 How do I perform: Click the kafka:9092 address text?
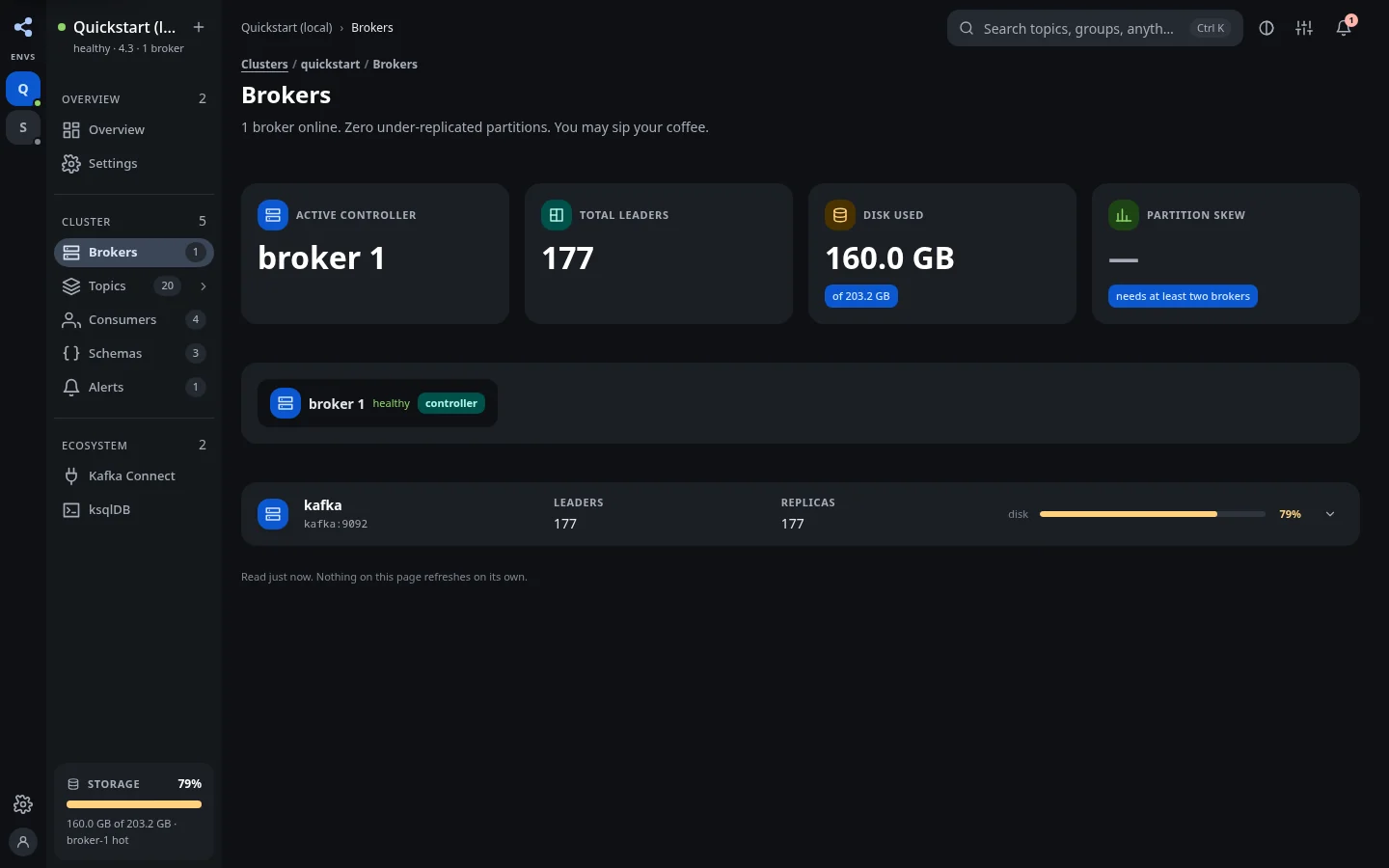point(336,525)
